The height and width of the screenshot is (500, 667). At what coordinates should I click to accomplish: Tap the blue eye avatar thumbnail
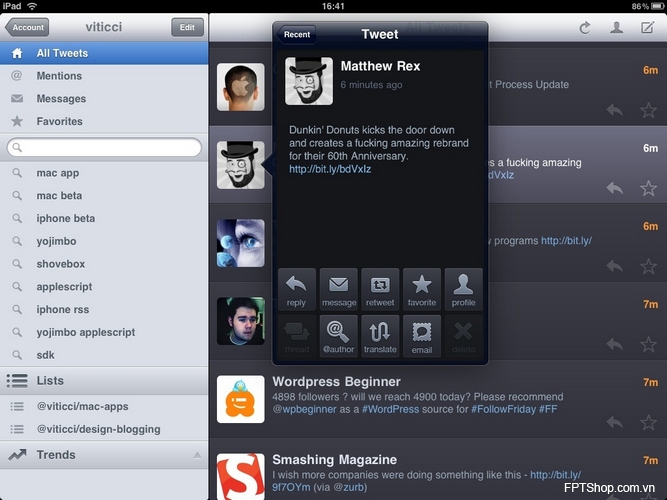[241, 243]
